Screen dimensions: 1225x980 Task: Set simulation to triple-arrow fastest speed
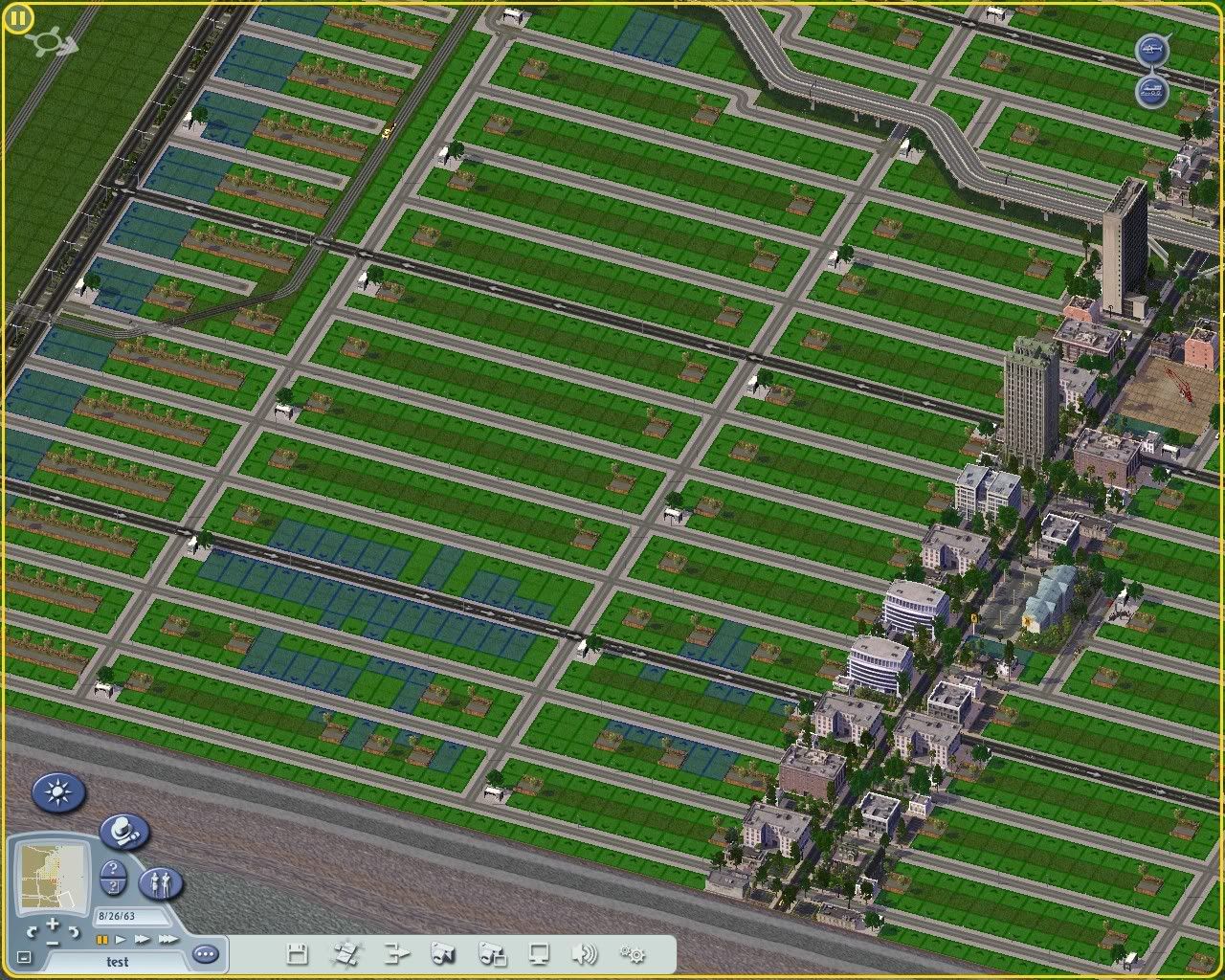point(168,940)
